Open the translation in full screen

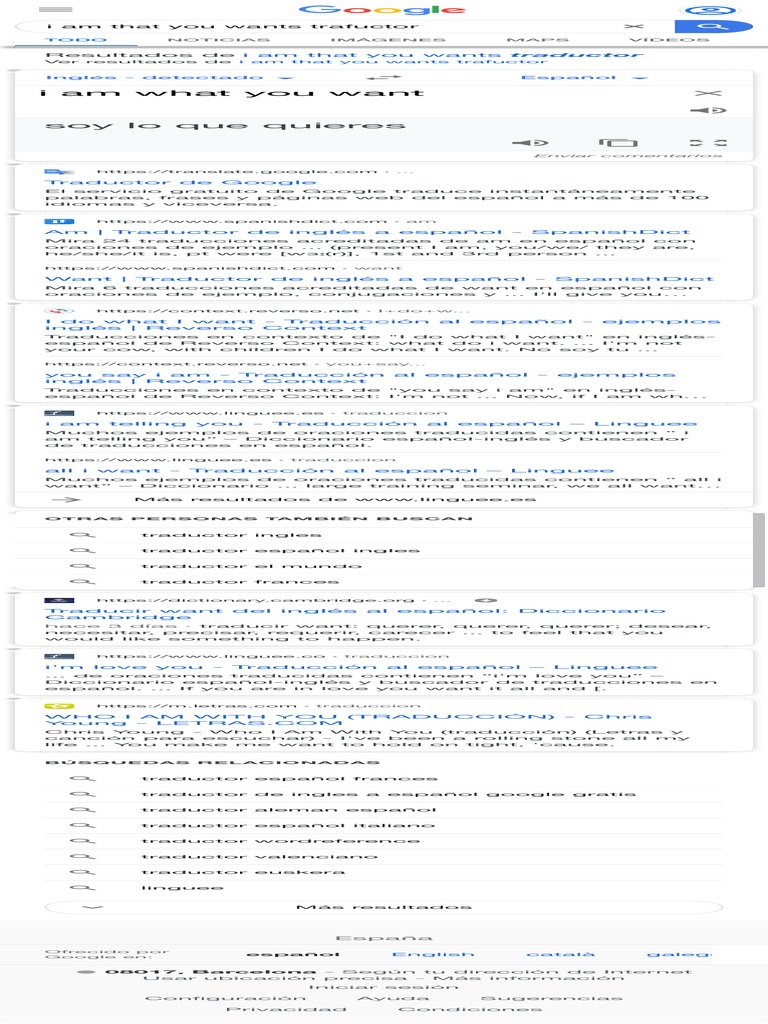point(709,142)
